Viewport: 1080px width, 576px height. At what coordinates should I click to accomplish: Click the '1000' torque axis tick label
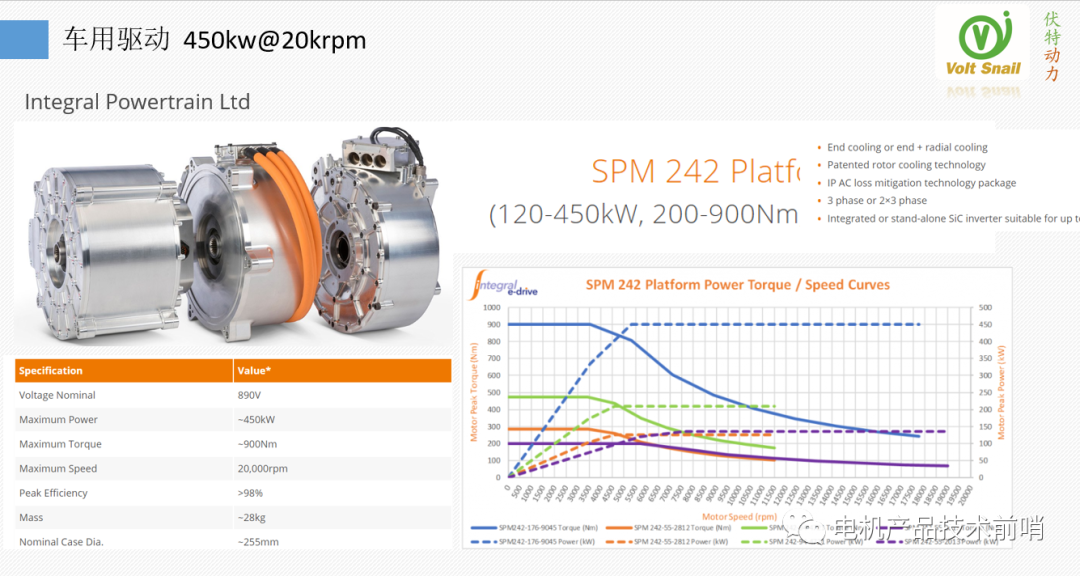(492, 307)
